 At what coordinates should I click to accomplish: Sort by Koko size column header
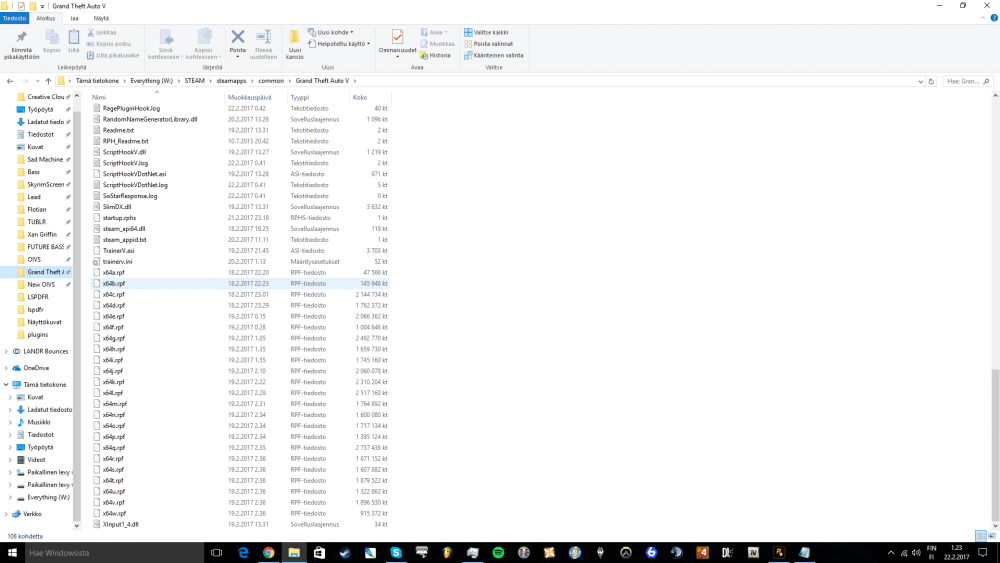tap(370, 98)
